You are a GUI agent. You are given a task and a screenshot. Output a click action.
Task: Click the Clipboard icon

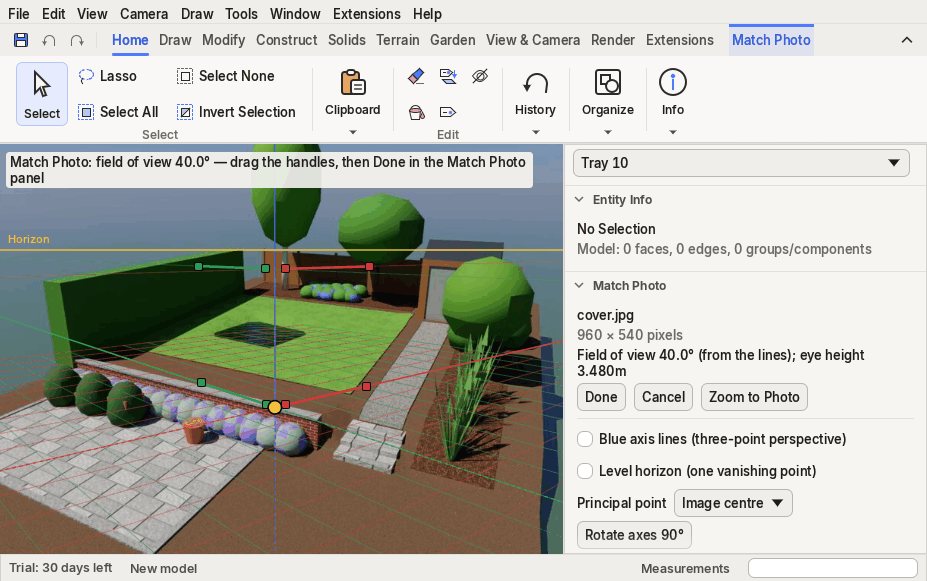[x=353, y=83]
